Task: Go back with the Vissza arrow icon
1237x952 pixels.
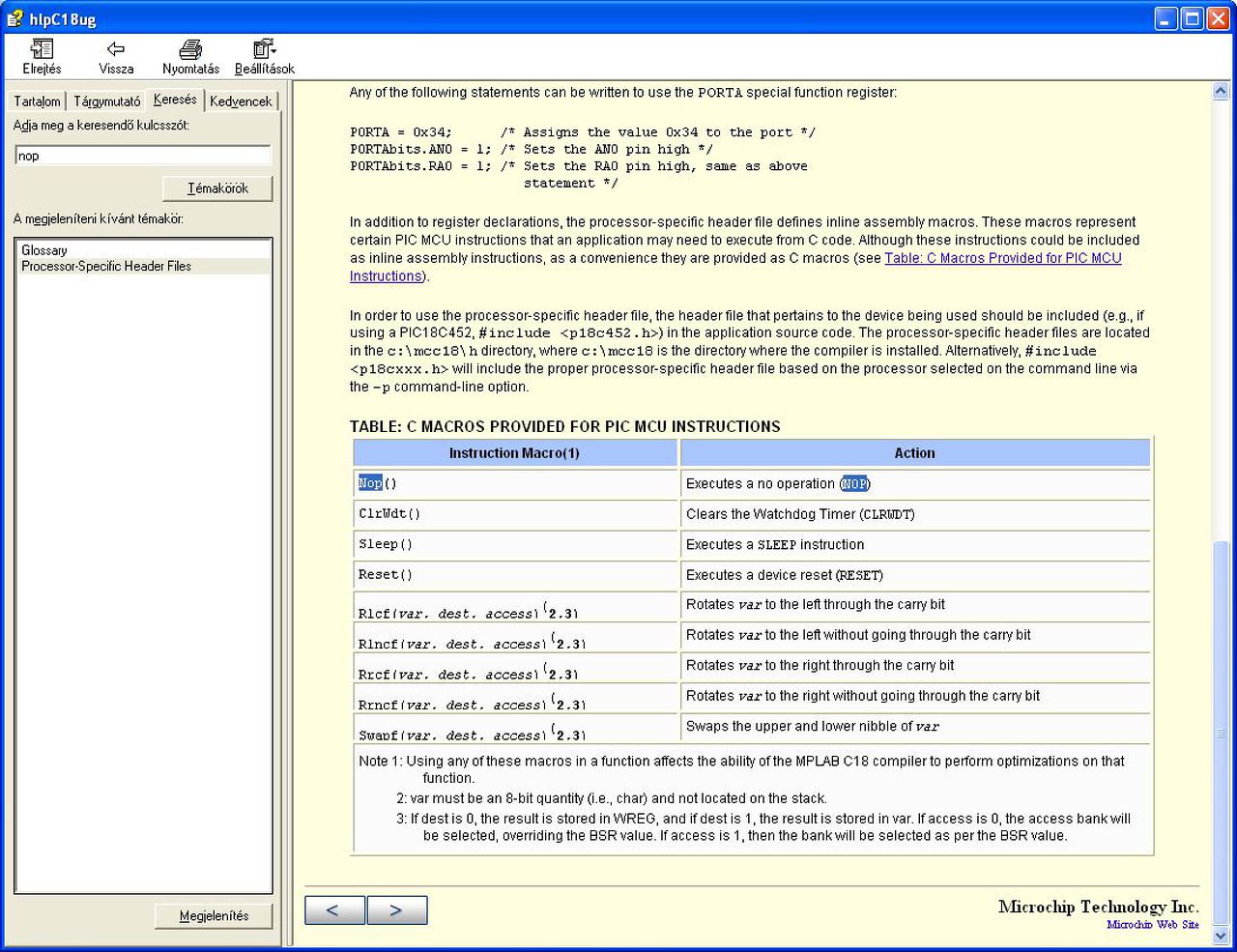Action: [116, 49]
